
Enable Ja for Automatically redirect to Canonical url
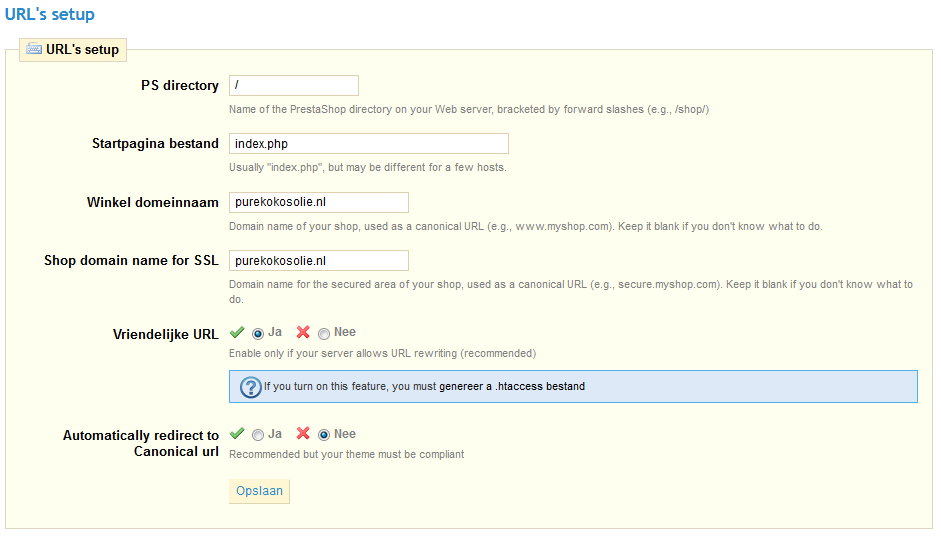click(258, 435)
